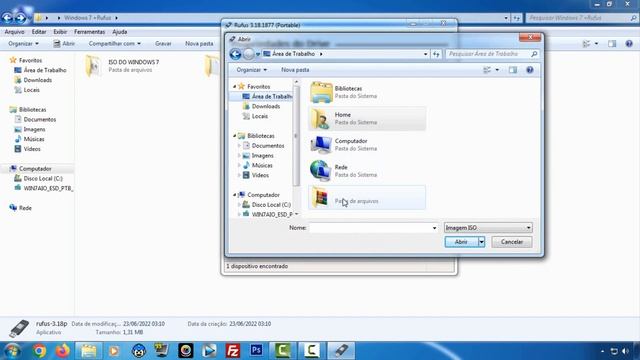The height and width of the screenshot is (360, 640).
Task: Click Nova pasta in Abrir dialog
Action: [x=295, y=70]
